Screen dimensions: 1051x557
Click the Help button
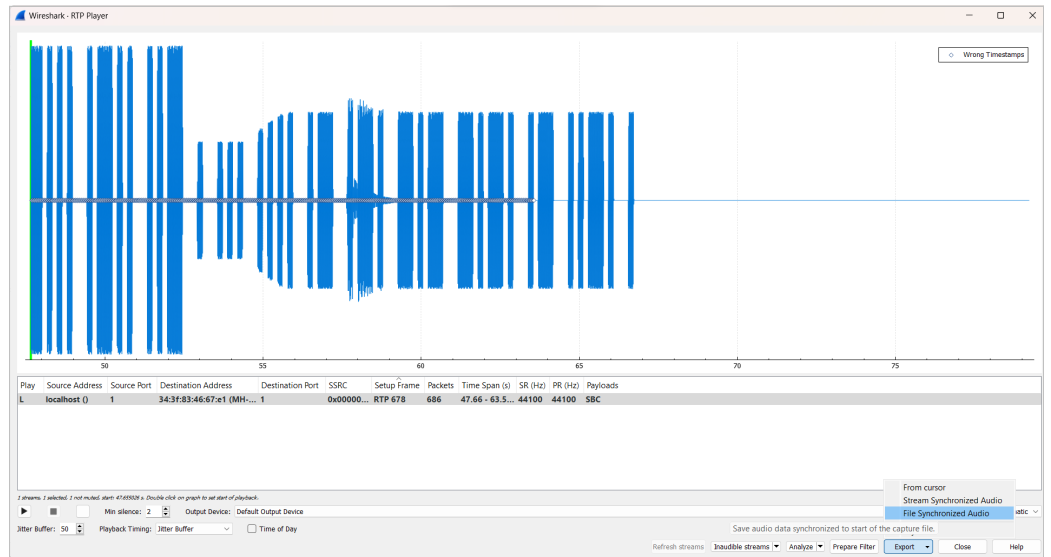pyautogui.click(x=1016, y=547)
